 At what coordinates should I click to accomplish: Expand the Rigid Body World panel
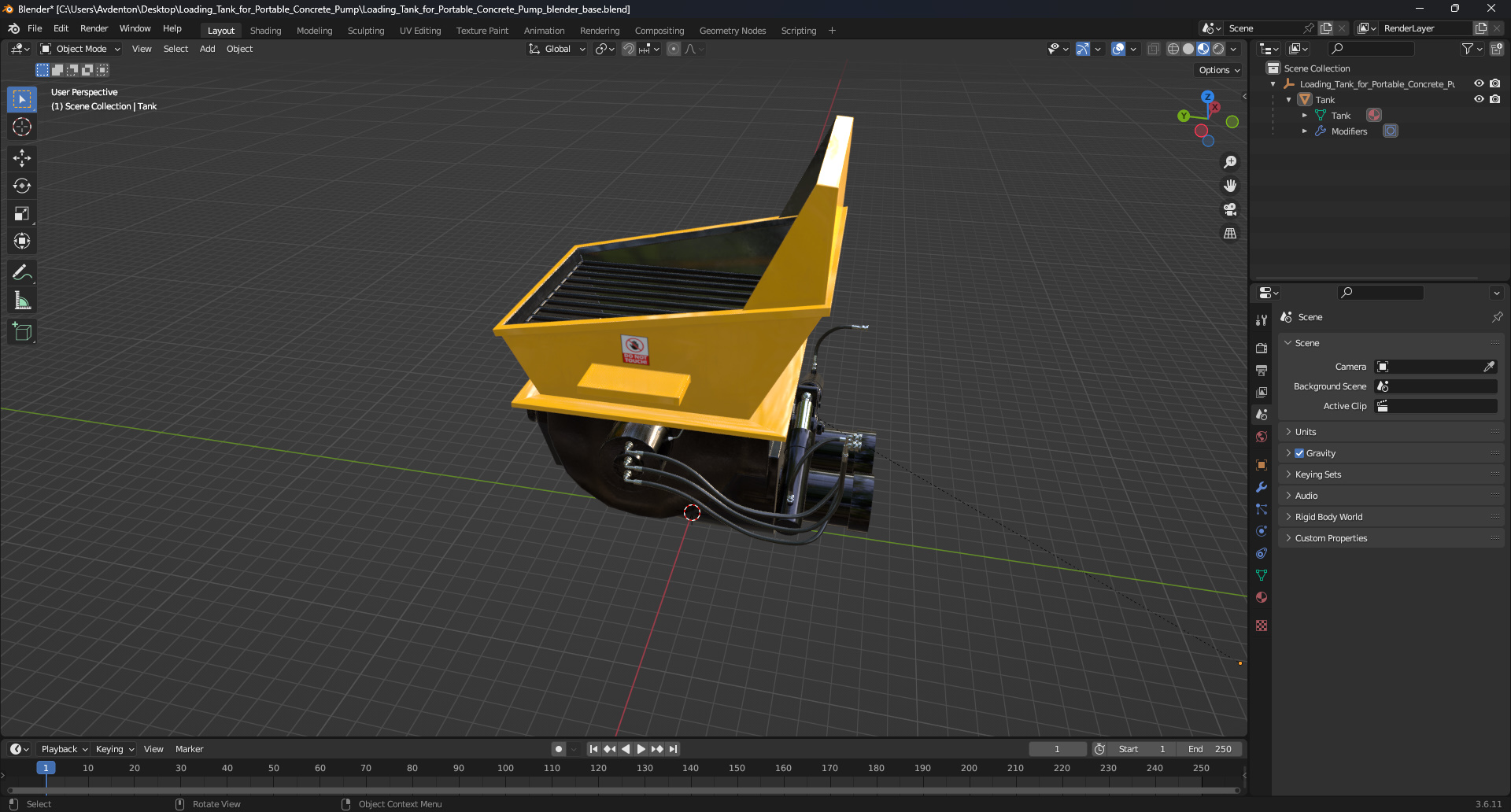coord(1391,517)
